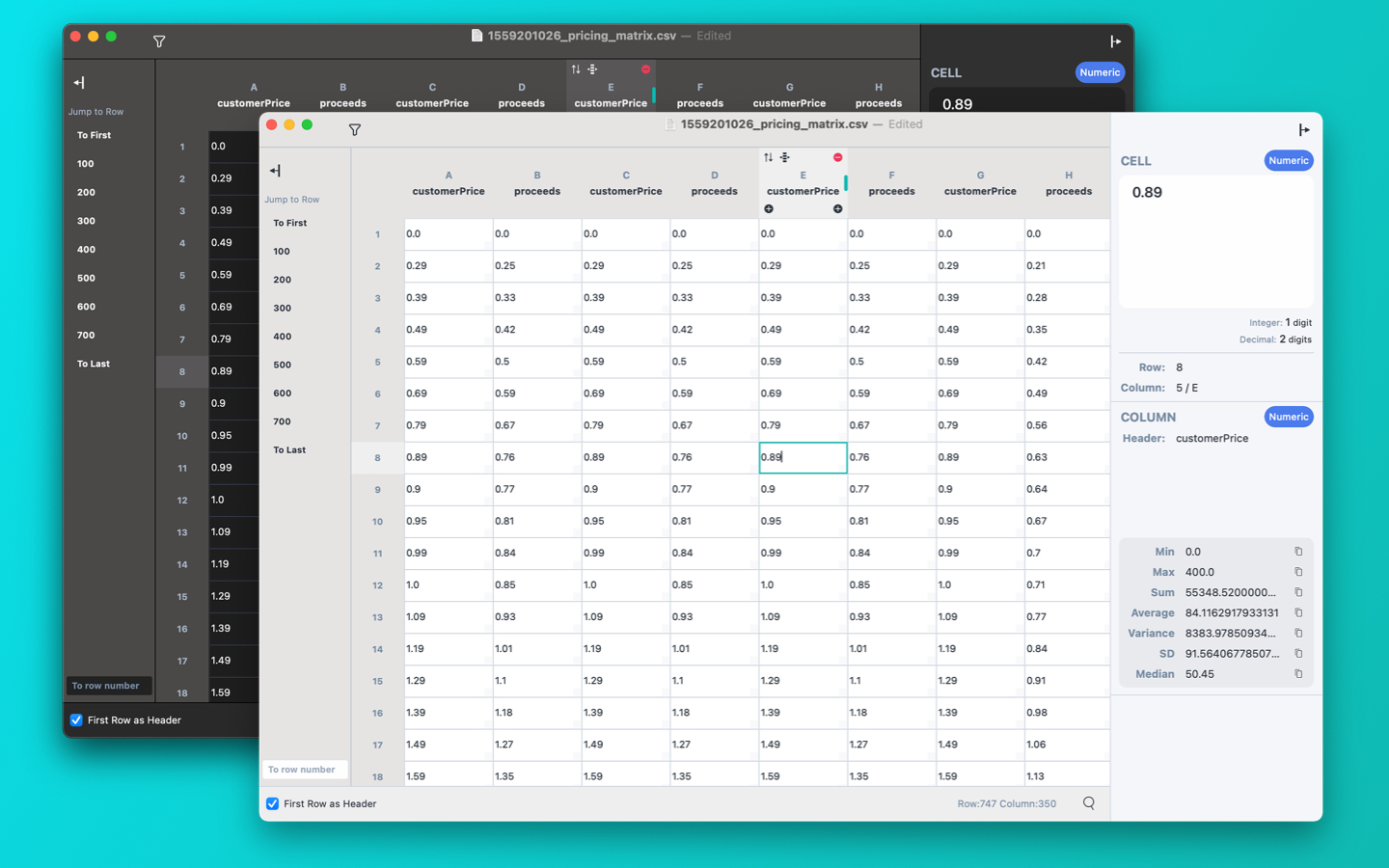This screenshot has width=1389, height=868.
Task: Open the filter tool in the back dark window
Action: point(159,41)
